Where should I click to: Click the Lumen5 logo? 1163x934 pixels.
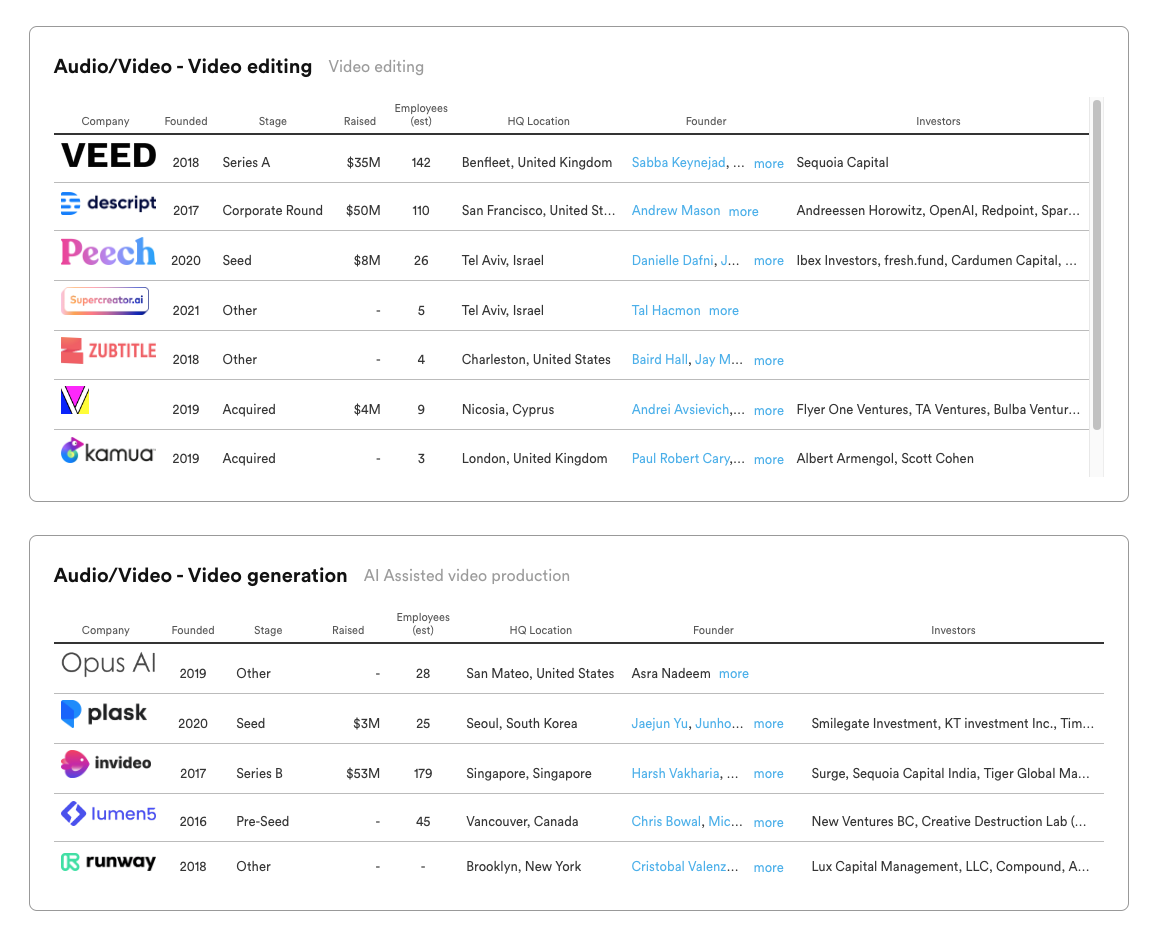(108, 814)
